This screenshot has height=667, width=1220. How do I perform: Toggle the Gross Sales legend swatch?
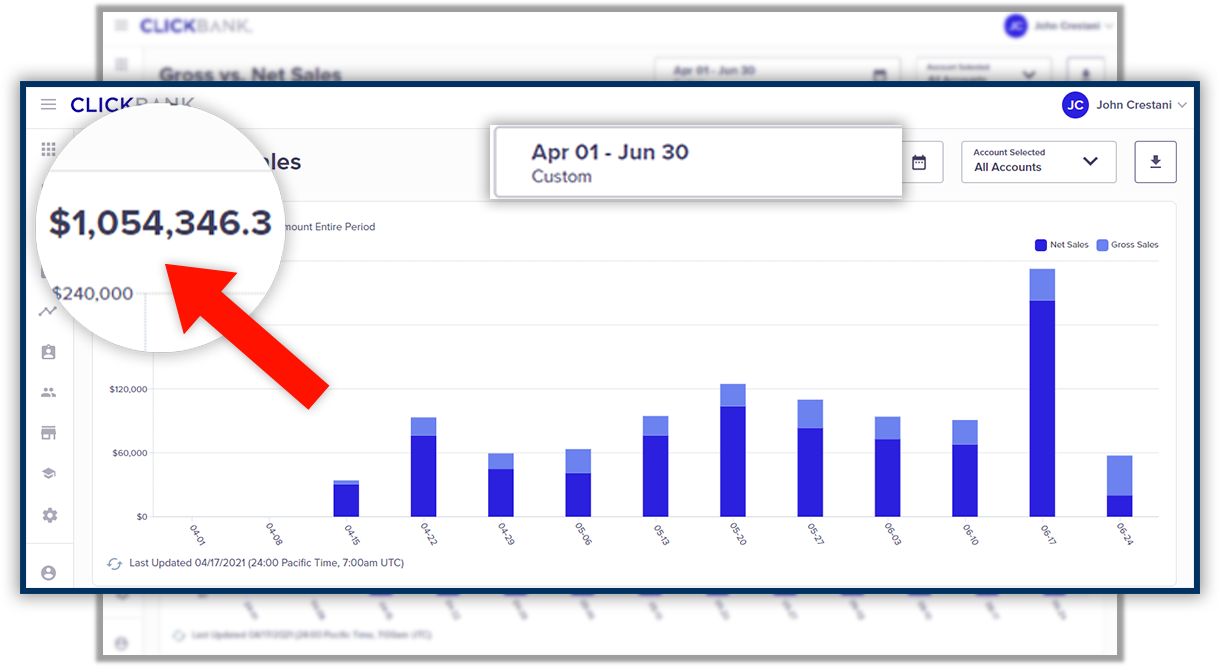coord(1102,245)
